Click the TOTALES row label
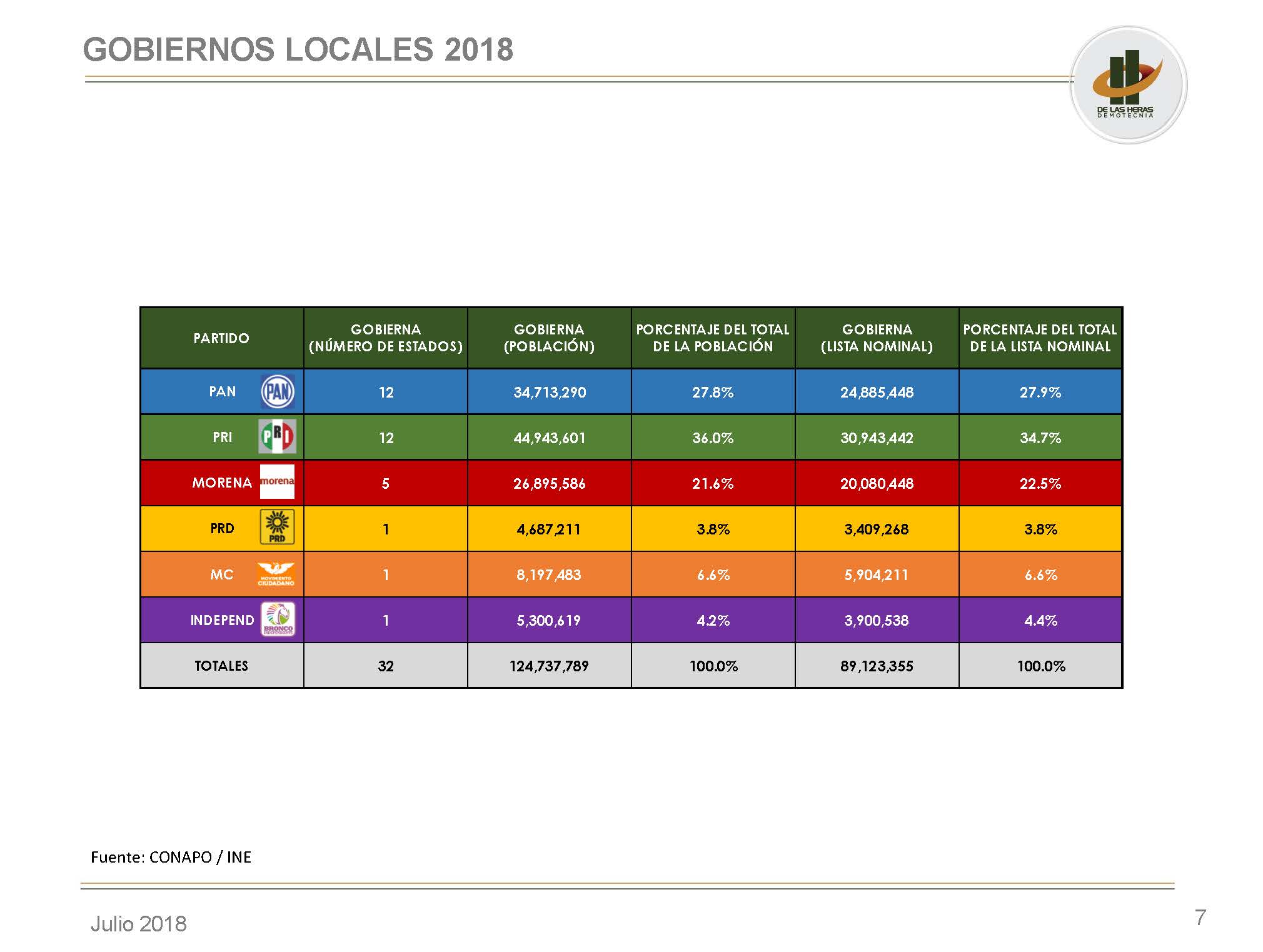The width and height of the screenshot is (1263, 952). (221, 666)
